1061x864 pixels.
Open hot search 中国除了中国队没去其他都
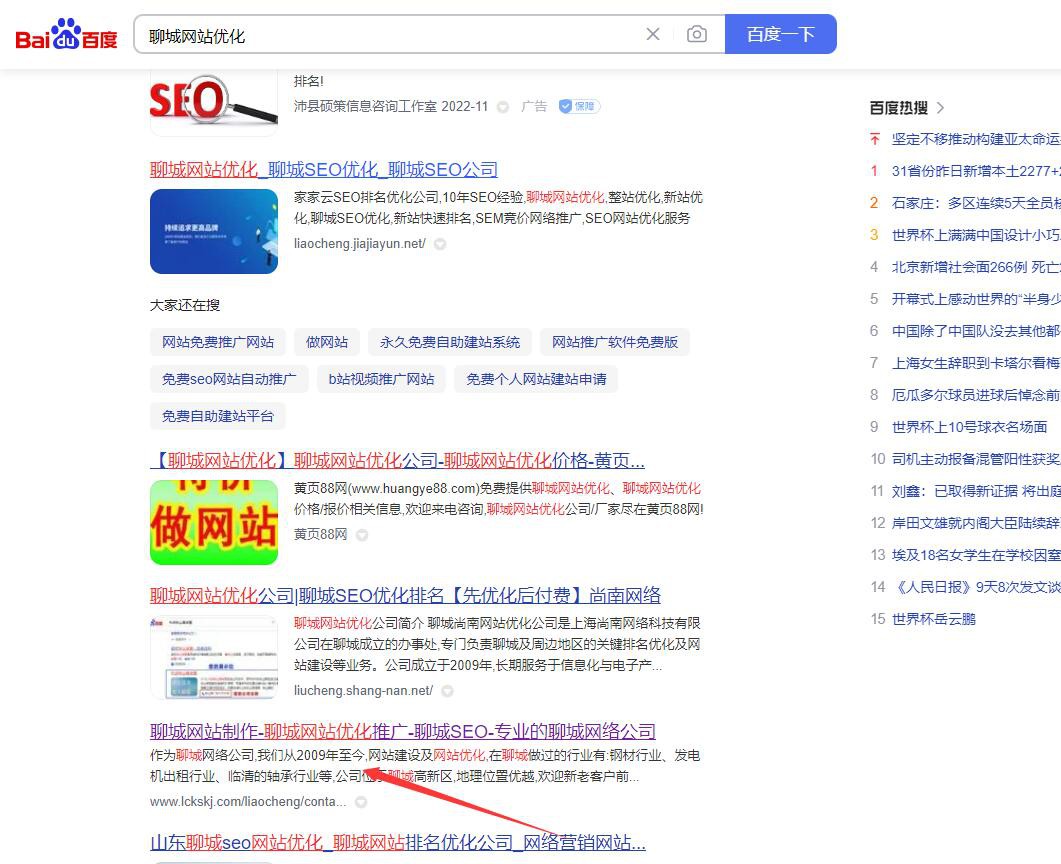pos(976,331)
